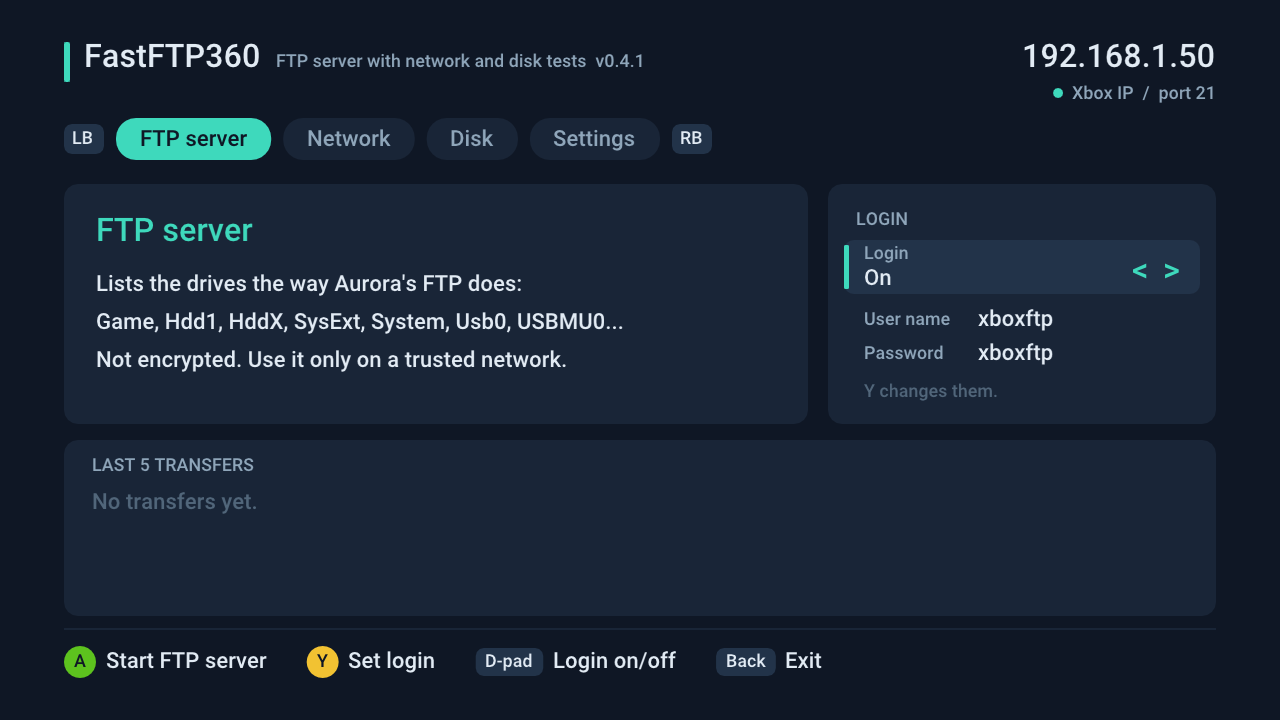Click the green A button icon
Viewport: 1280px width, 720px height.
pyautogui.click(x=80, y=661)
